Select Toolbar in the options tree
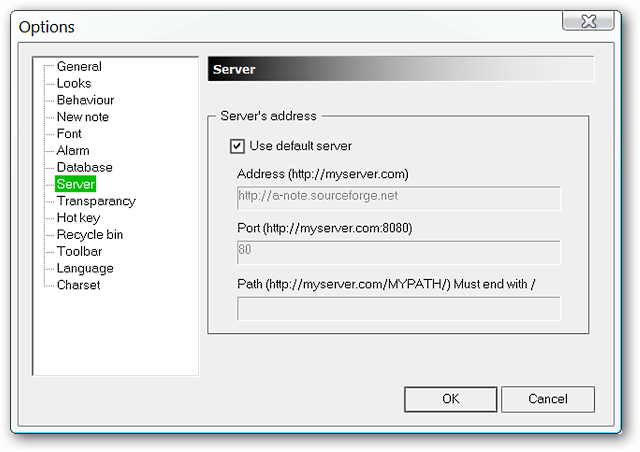 pyautogui.click(x=79, y=251)
